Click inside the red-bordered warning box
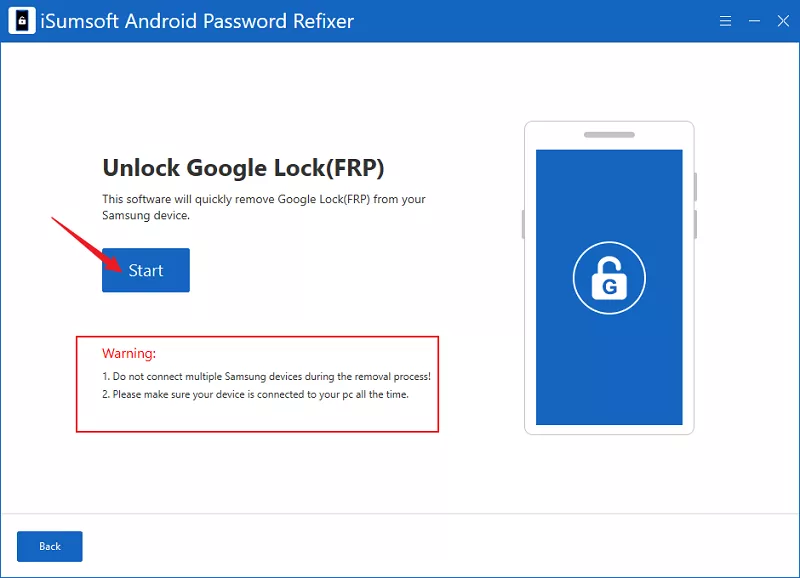Viewport: 800px width, 578px height. point(258,384)
